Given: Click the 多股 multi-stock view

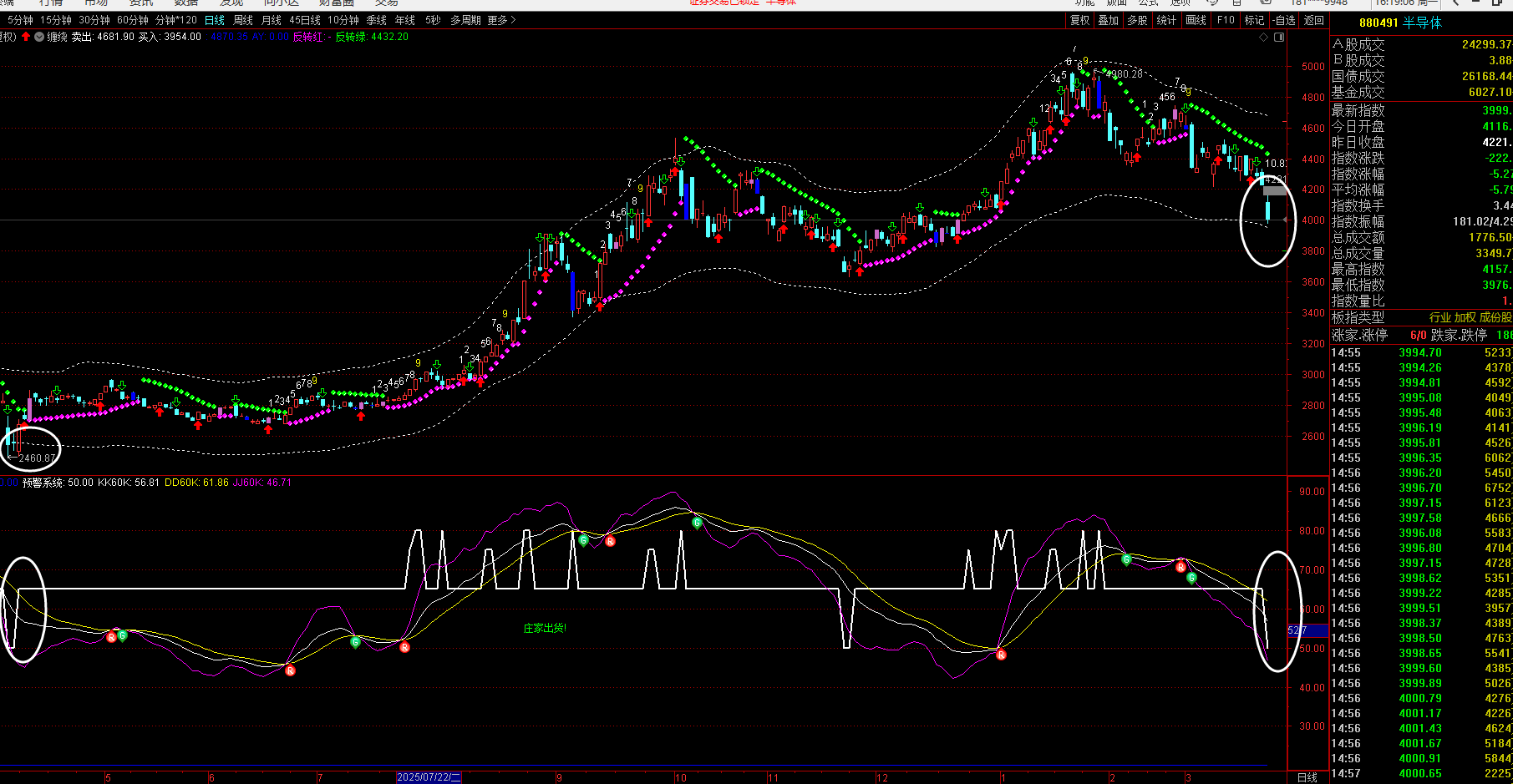Looking at the screenshot, I should coord(1137,20).
